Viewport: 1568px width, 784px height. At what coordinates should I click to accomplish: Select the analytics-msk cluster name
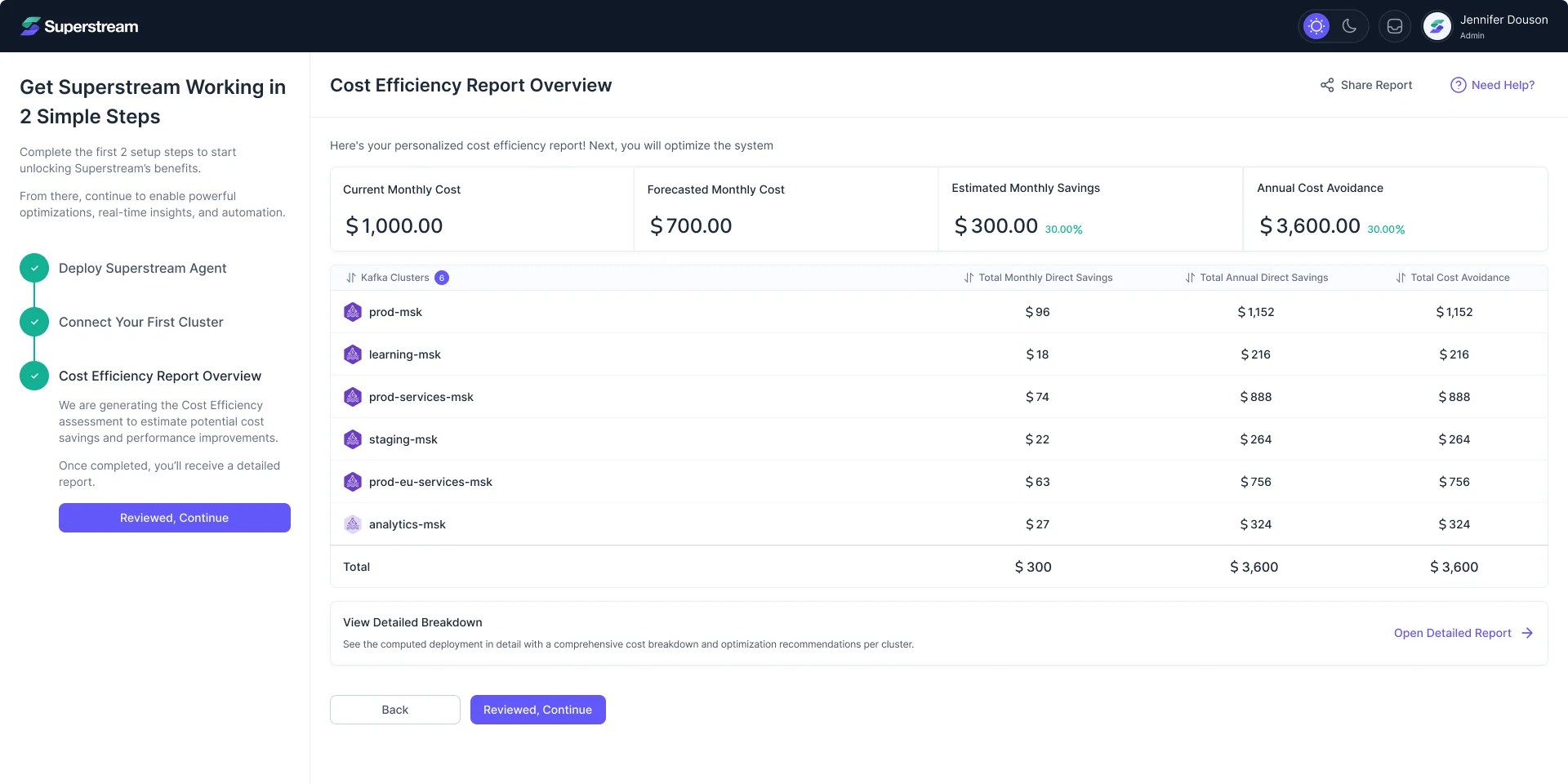point(408,524)
